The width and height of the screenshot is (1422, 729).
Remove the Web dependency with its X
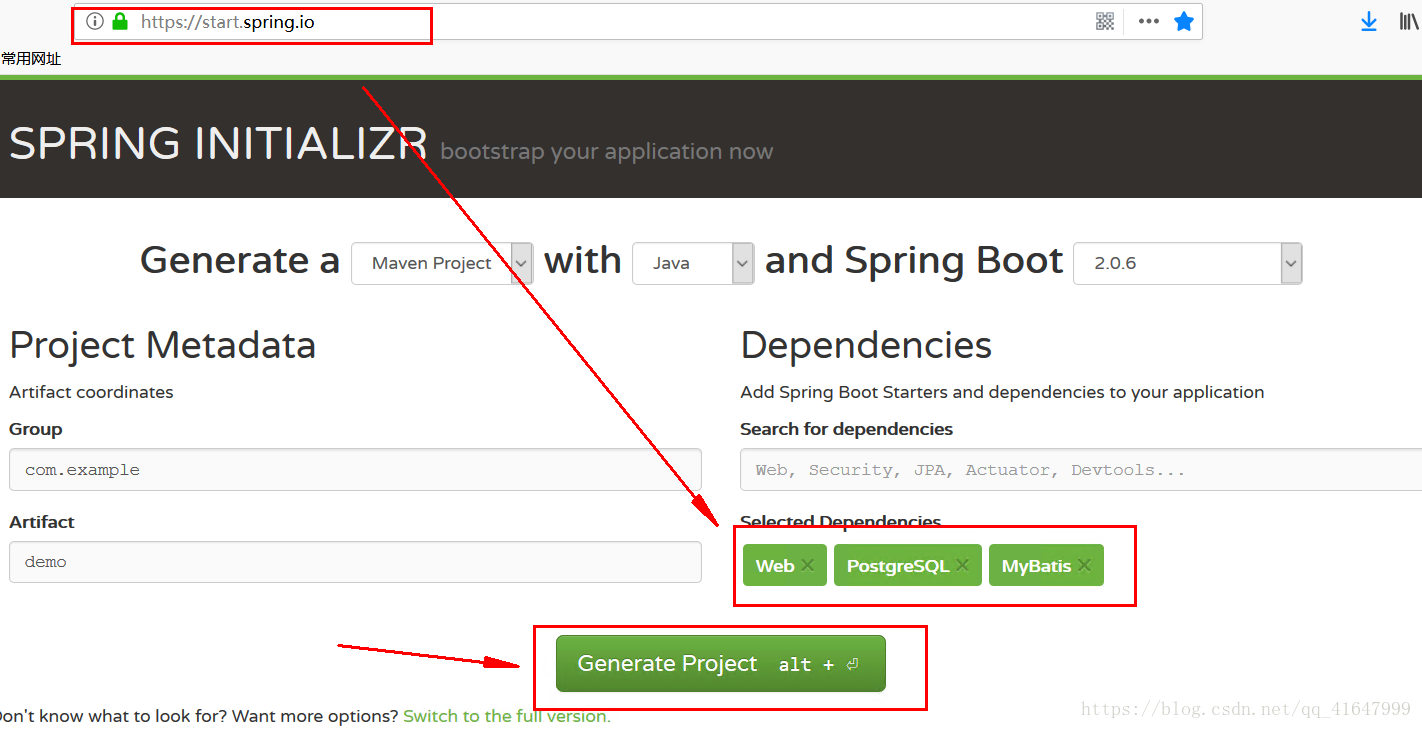pyautogui.click(x=808, y=565)
